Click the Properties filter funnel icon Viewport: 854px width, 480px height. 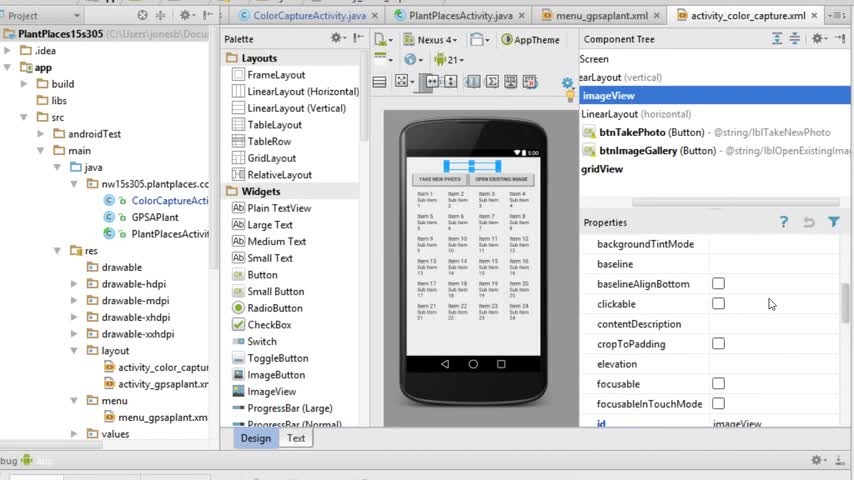pos(834,222)
